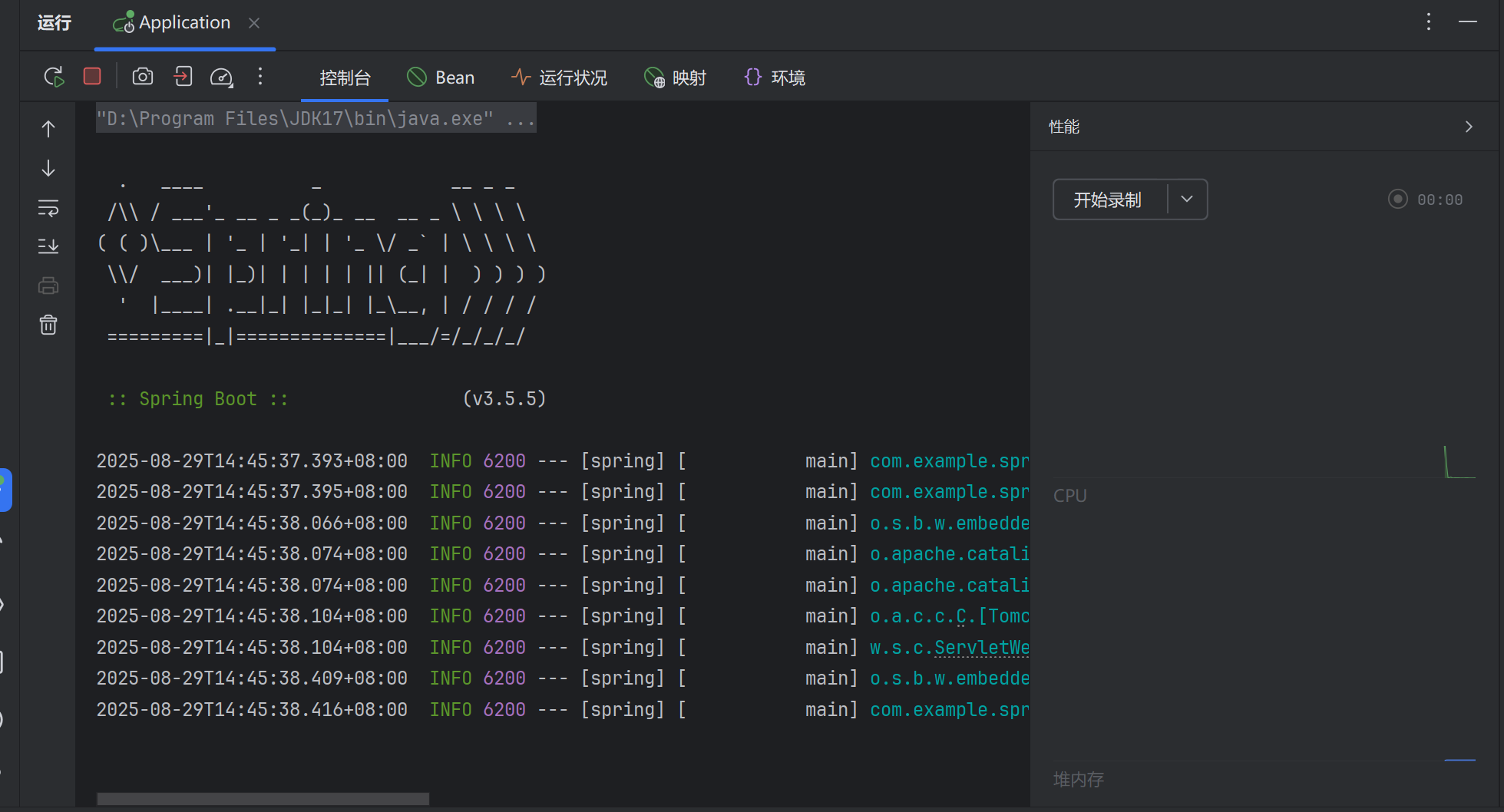Click the recording indicator circle icon
Viewport: 1504px width, 812px height.
pyautogui.click(x=1398, y=200)
